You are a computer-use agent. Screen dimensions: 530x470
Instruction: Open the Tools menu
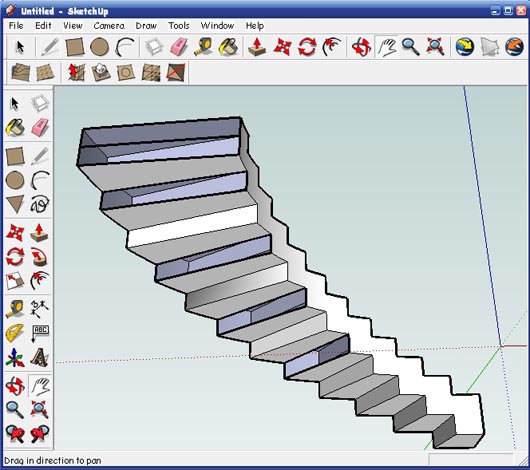(x=179, y=26)
